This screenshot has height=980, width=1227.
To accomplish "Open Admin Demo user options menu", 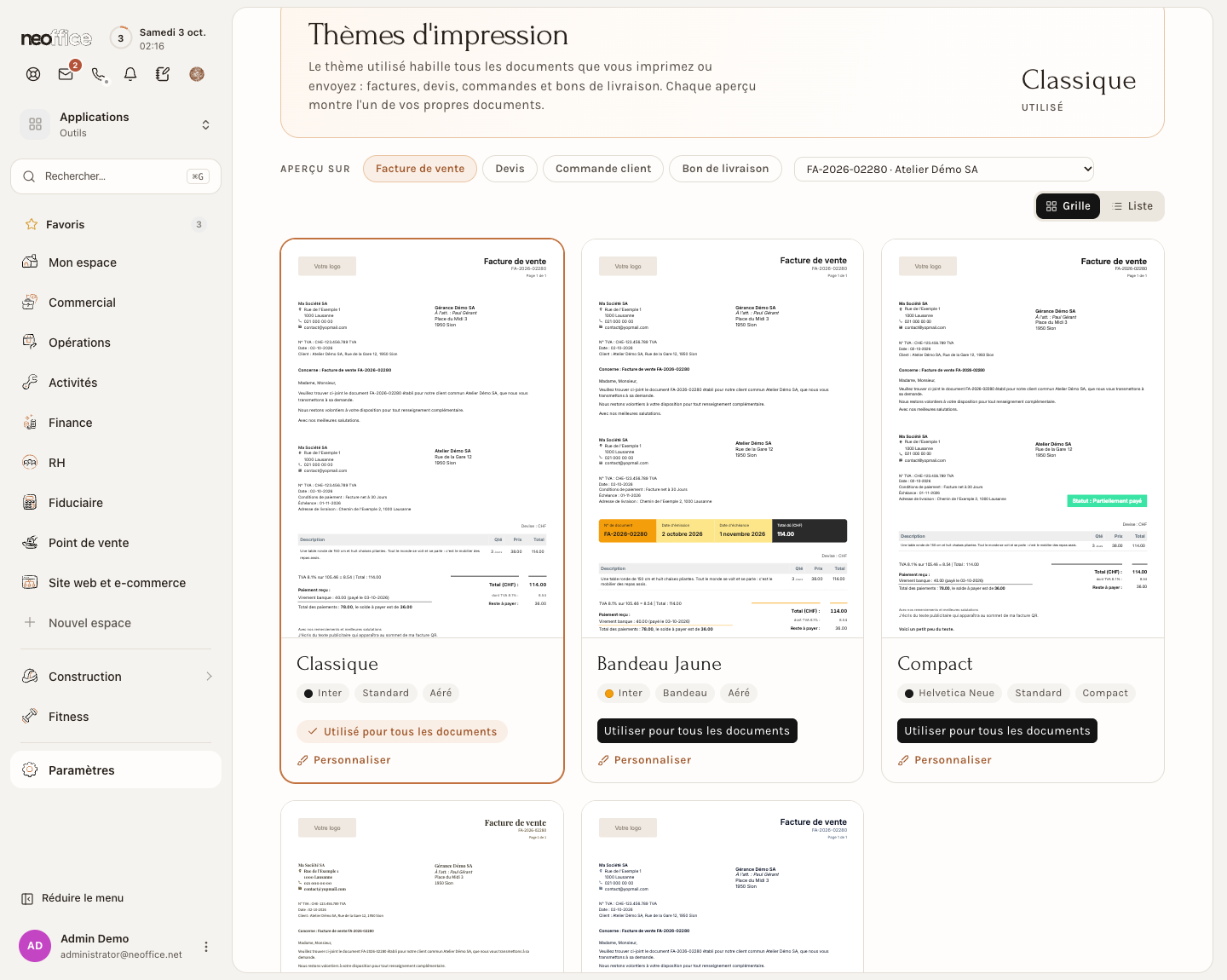I will (x=205, y=947).
